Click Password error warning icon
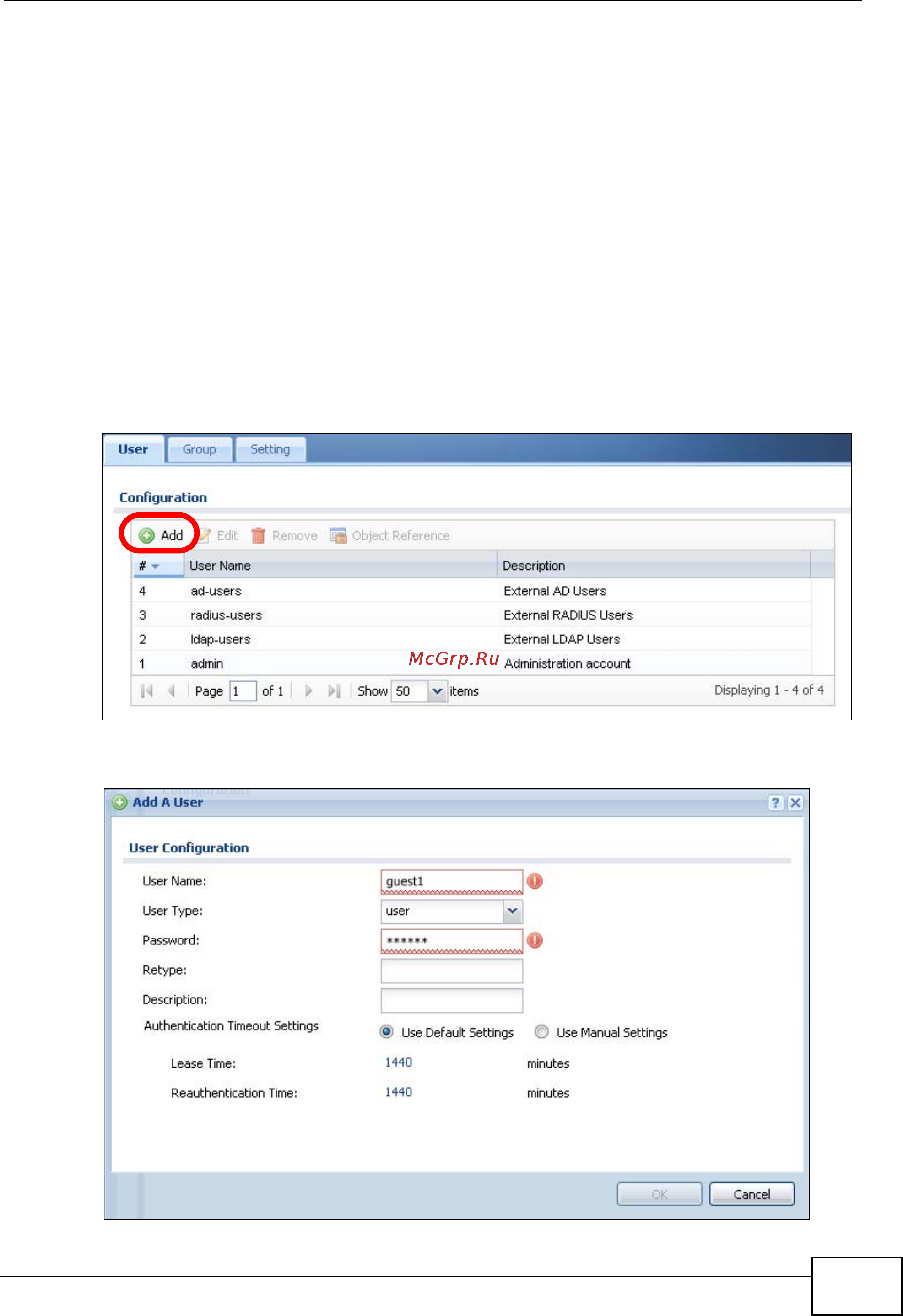 pyautogui.click(x=535, y=940)
